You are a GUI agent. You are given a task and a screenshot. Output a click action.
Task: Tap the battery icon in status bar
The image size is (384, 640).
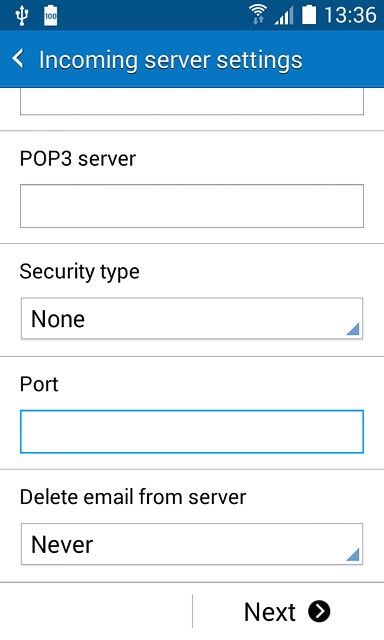point(309,15)
